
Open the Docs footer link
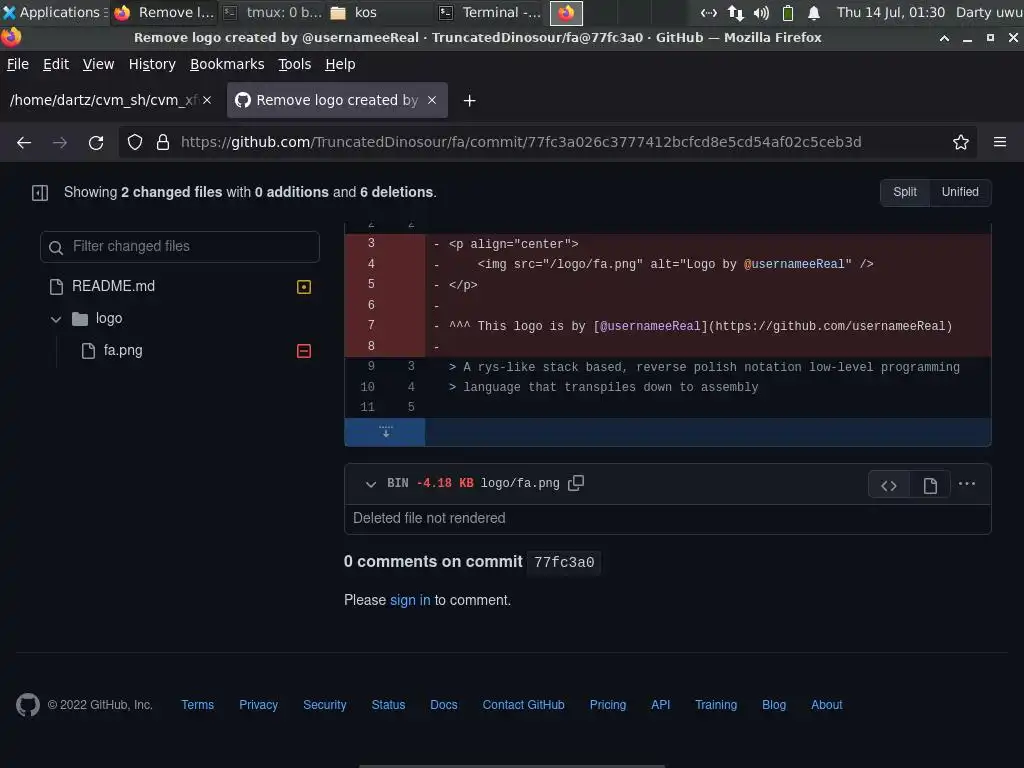pos(443,705)
